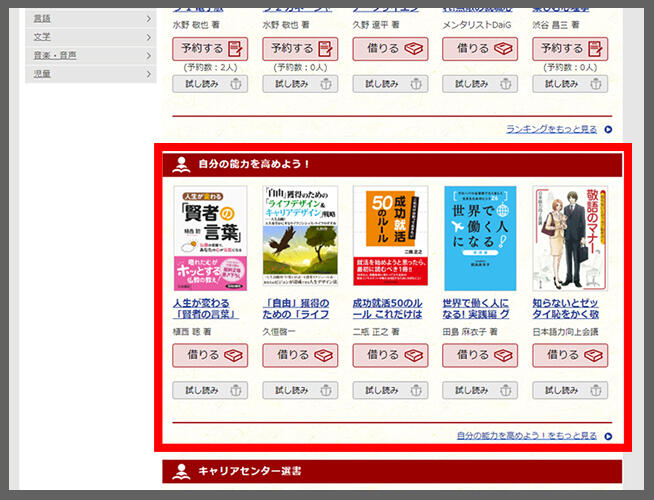Expand the 言語 category chevron
The image size is (654, 500).
[148, 19]
